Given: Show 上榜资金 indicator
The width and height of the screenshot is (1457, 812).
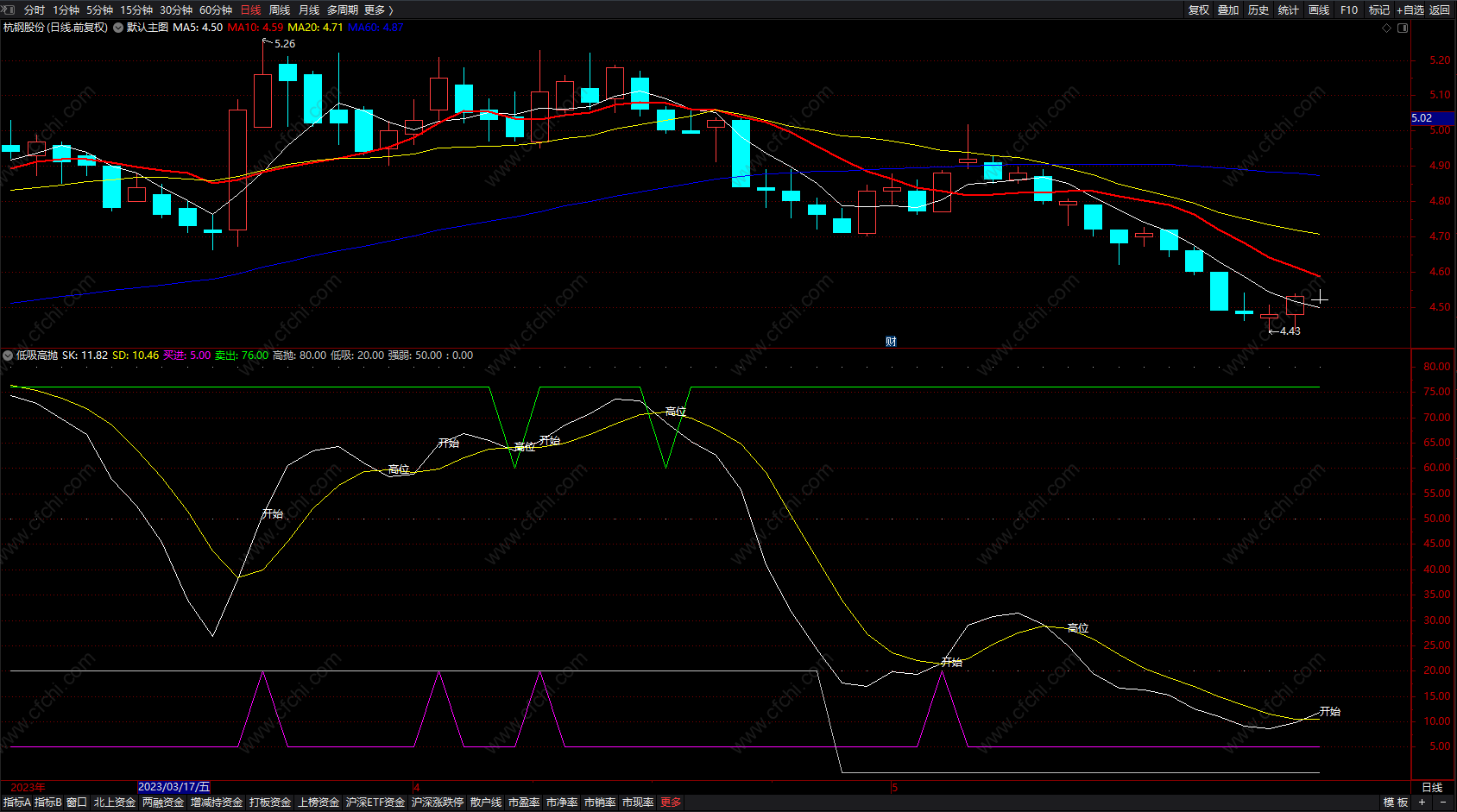Looking at the screenshot, I should [319, 803].
